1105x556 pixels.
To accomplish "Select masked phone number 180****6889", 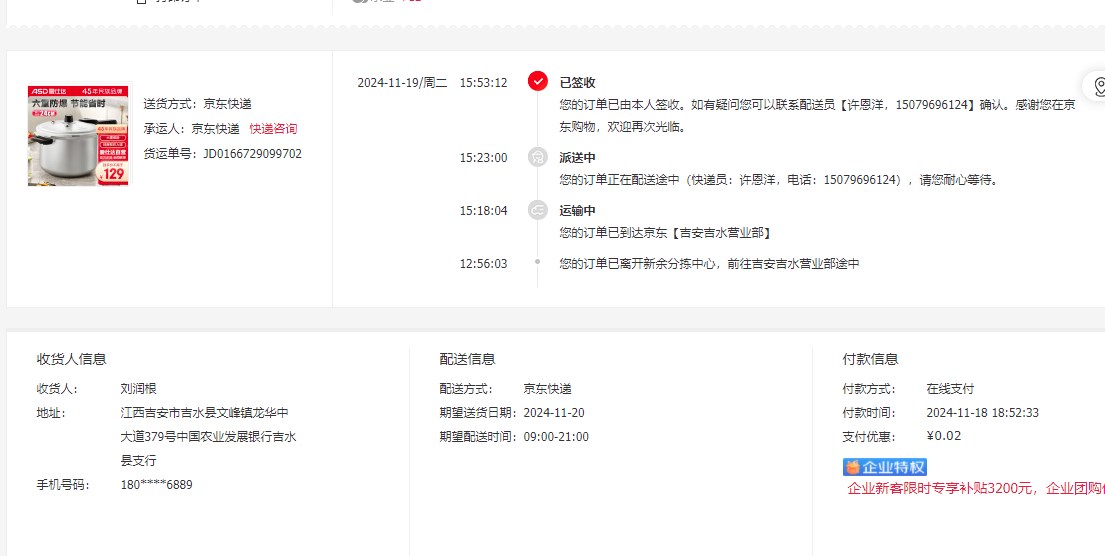I will coord(156,485).
